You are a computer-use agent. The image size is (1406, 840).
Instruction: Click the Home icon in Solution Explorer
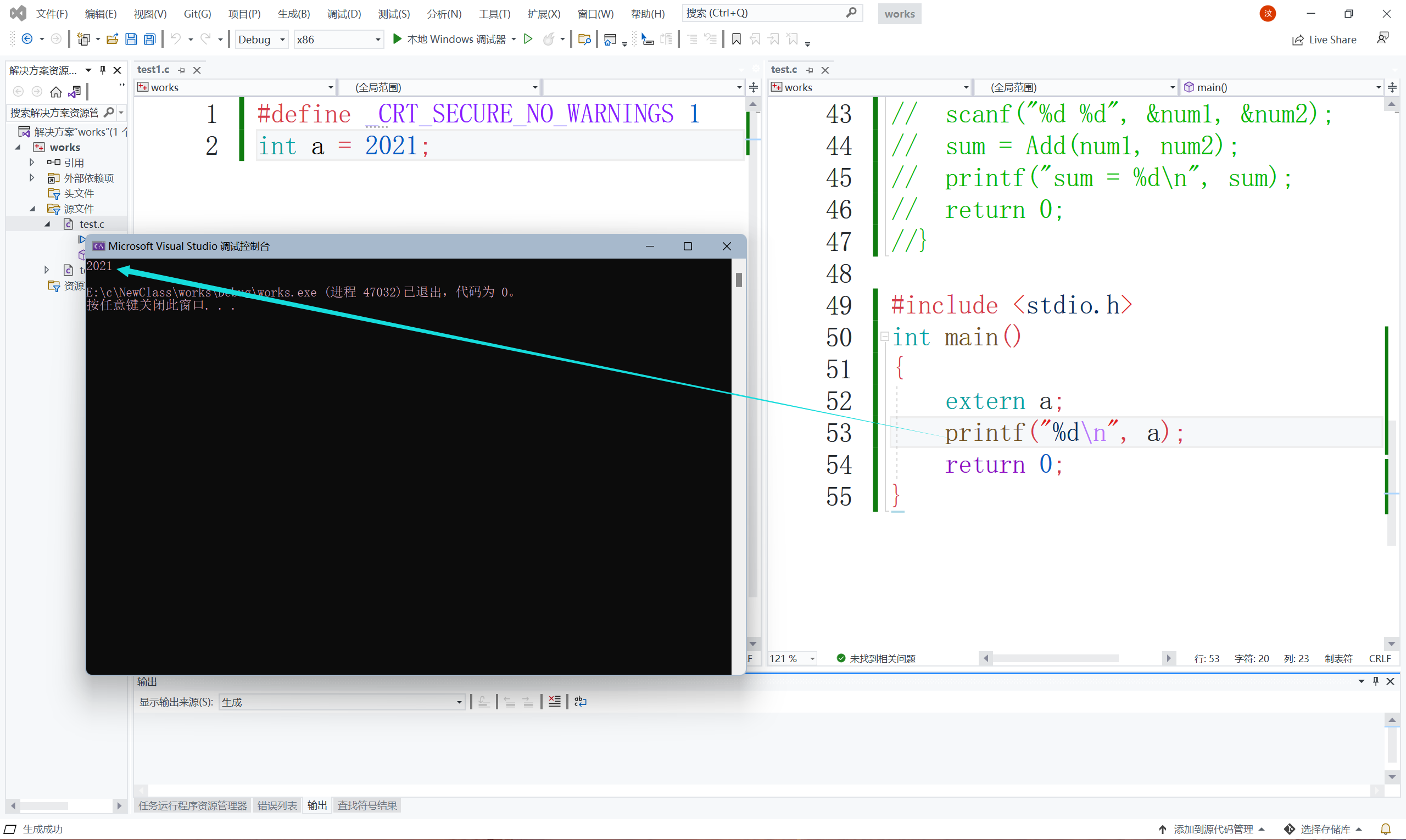coord(55,92)
